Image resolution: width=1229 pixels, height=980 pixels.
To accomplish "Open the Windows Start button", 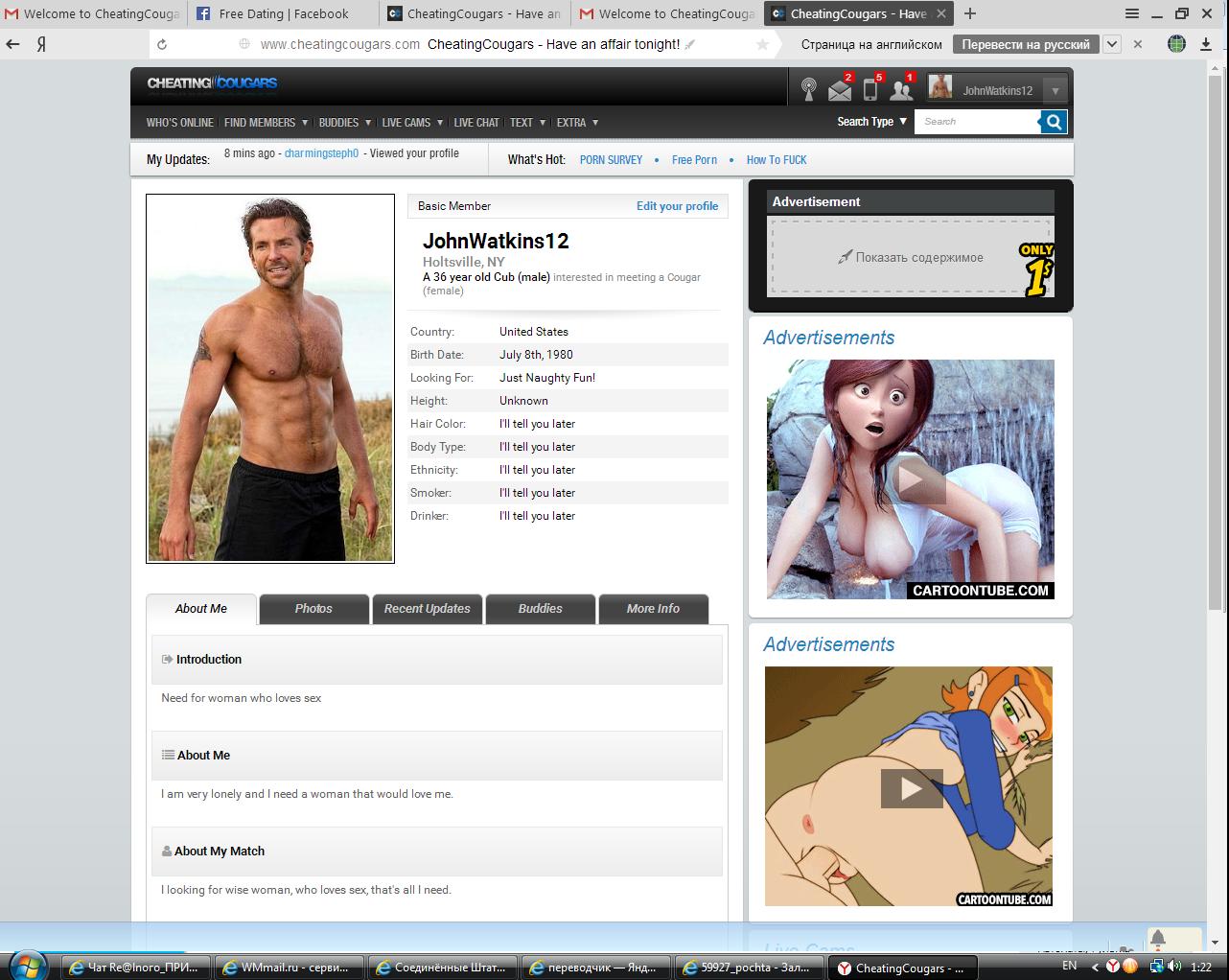I will click(27, 965).
